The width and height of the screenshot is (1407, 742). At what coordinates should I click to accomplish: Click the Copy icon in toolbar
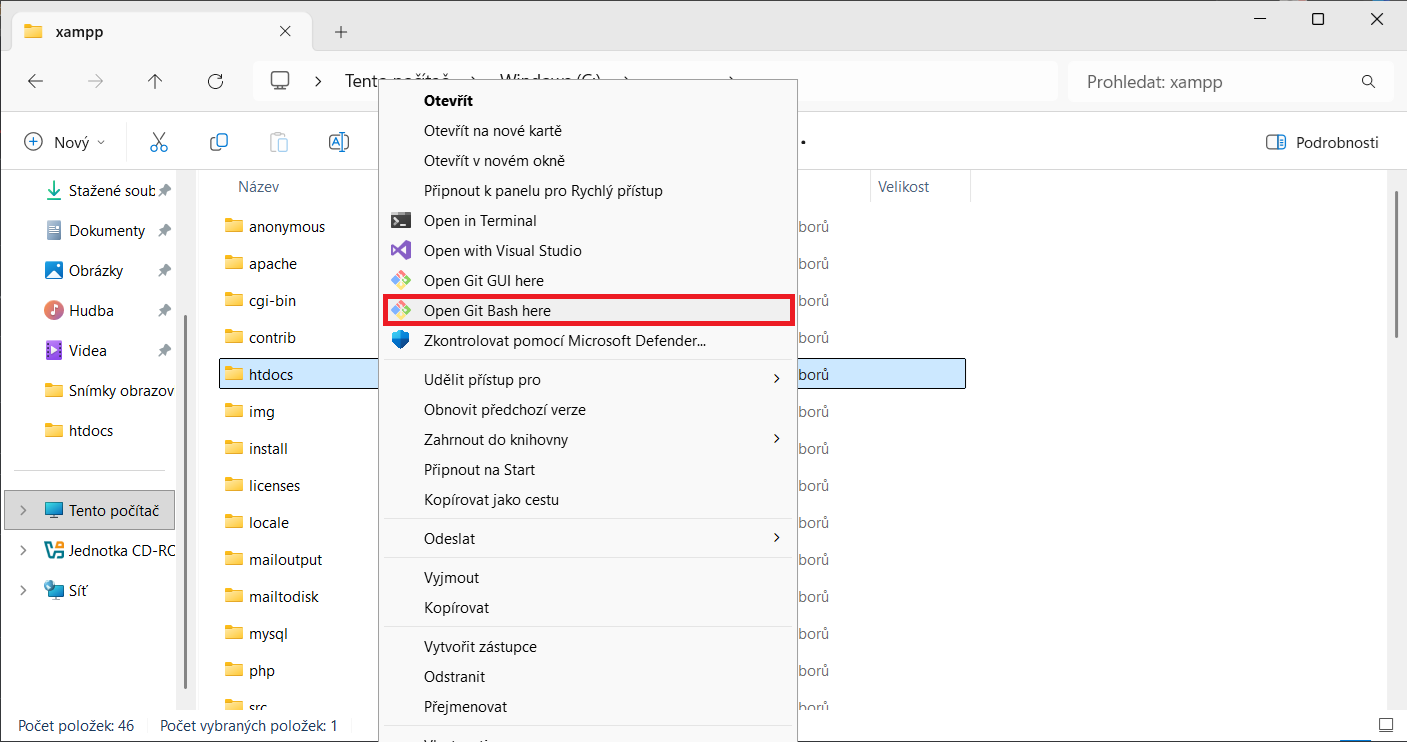tap(219, 142)
